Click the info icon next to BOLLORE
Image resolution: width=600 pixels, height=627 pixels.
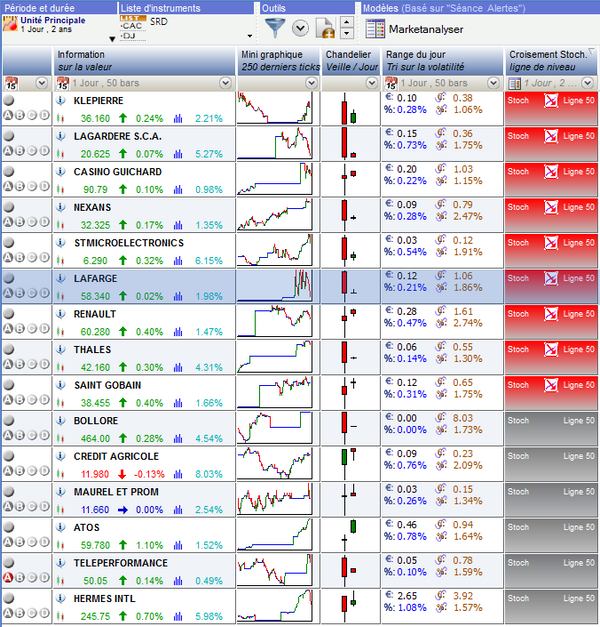pyautogui.click(x=61, y=421)
